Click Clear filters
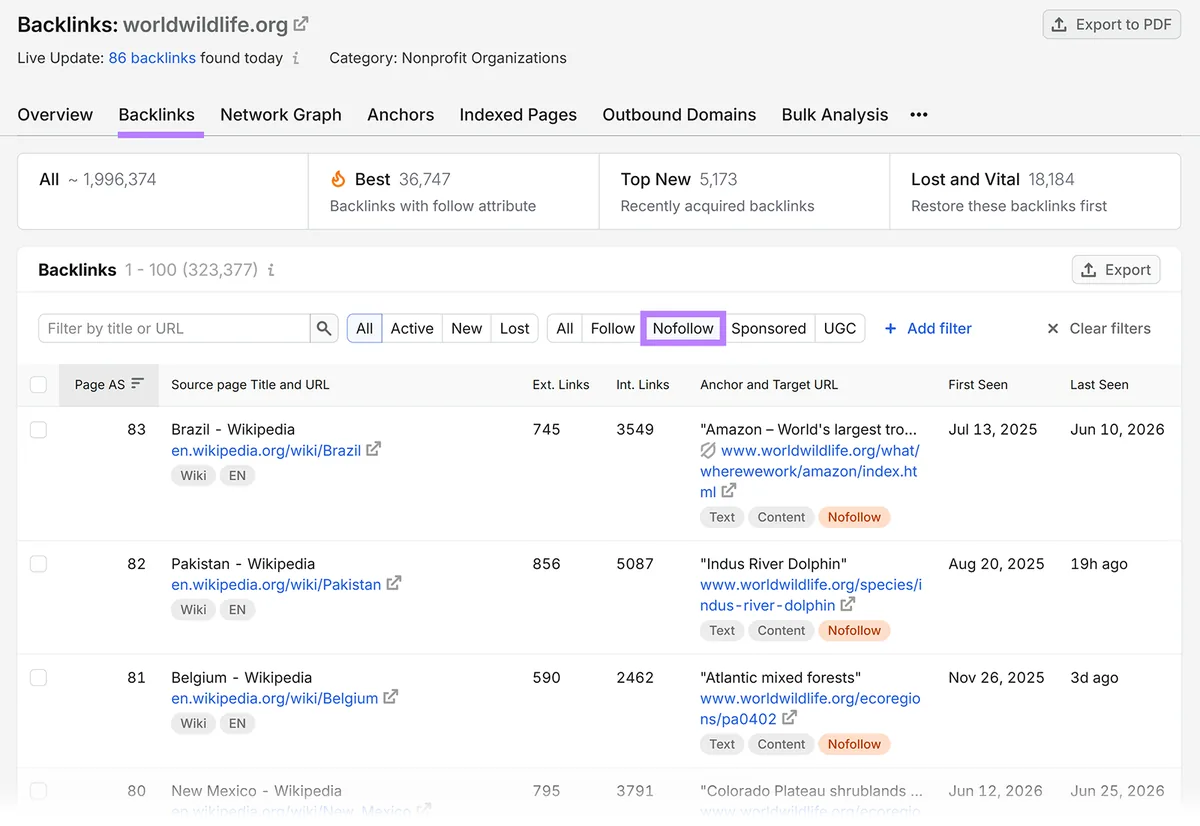The width and height of the screenshot is (1200, 826). [1098, 328]
